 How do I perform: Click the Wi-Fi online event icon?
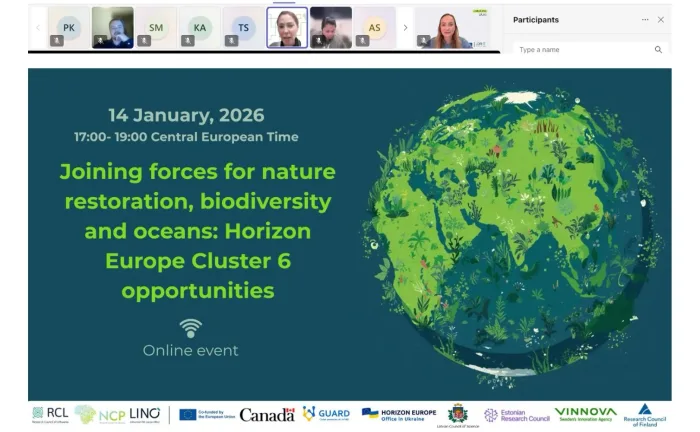[x=190, y=328]
